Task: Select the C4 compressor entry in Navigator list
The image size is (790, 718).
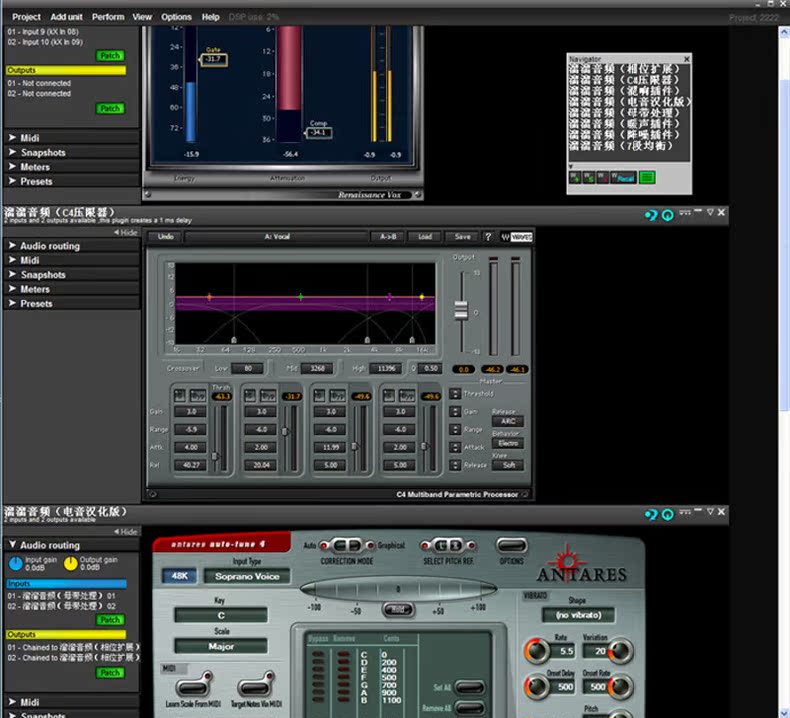Action: pyautogui.click(x=629, y=80)
